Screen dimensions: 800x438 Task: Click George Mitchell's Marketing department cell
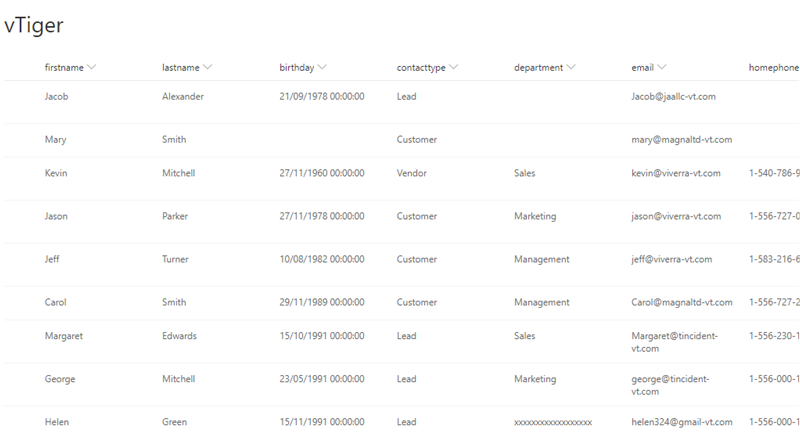pyautogui.click(x=534, y=379)
